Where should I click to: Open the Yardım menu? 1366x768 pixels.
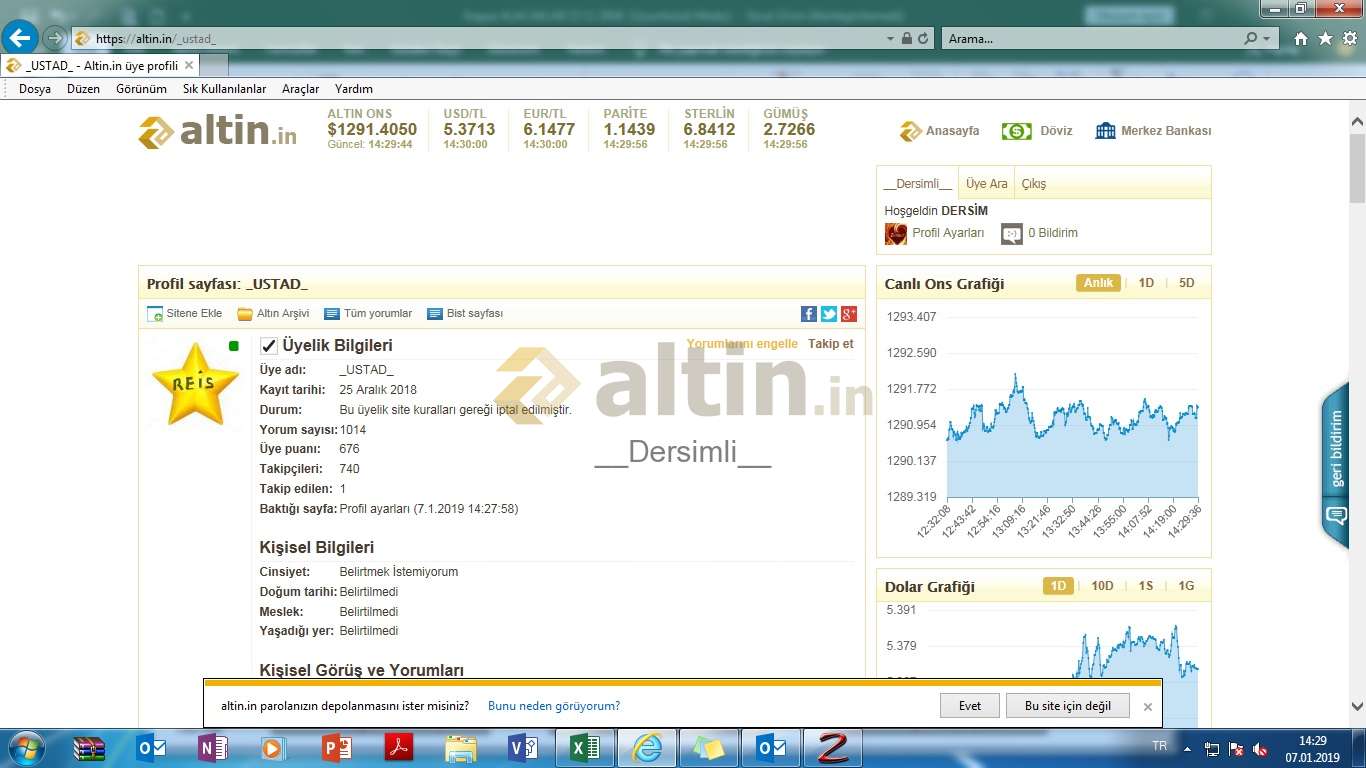(354, 89)
